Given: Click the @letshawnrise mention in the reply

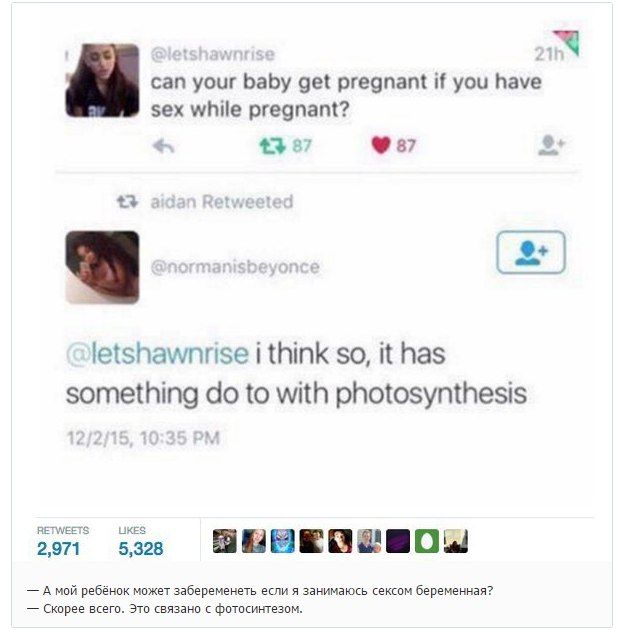Looking at the screenshot, I should [156, 355].
